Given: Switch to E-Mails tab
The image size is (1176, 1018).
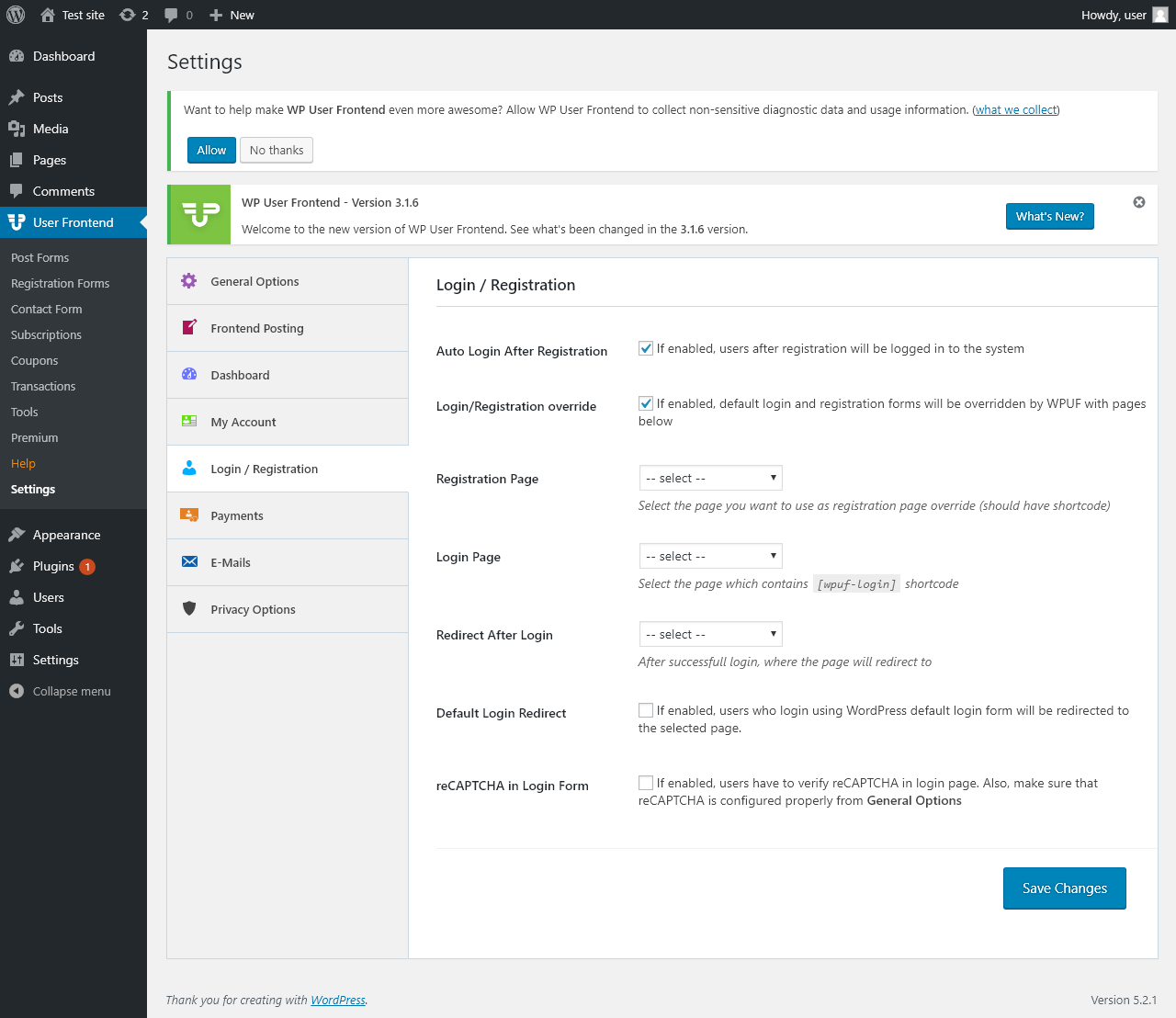Looking at the screenshot, I should (x=288, y=562).
